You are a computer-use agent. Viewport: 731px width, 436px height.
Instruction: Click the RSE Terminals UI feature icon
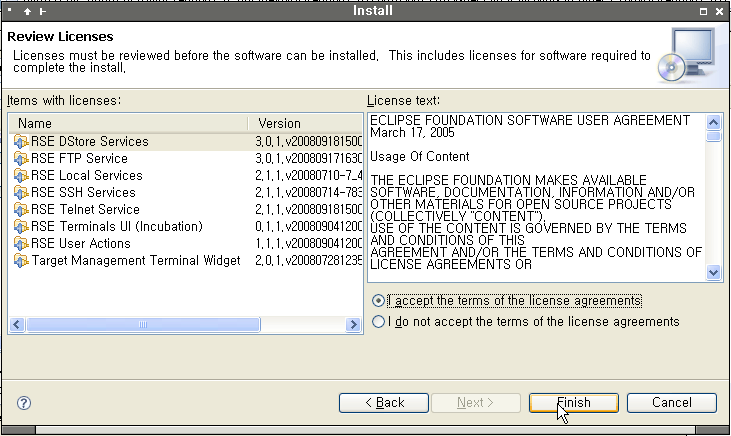(21, 227)
